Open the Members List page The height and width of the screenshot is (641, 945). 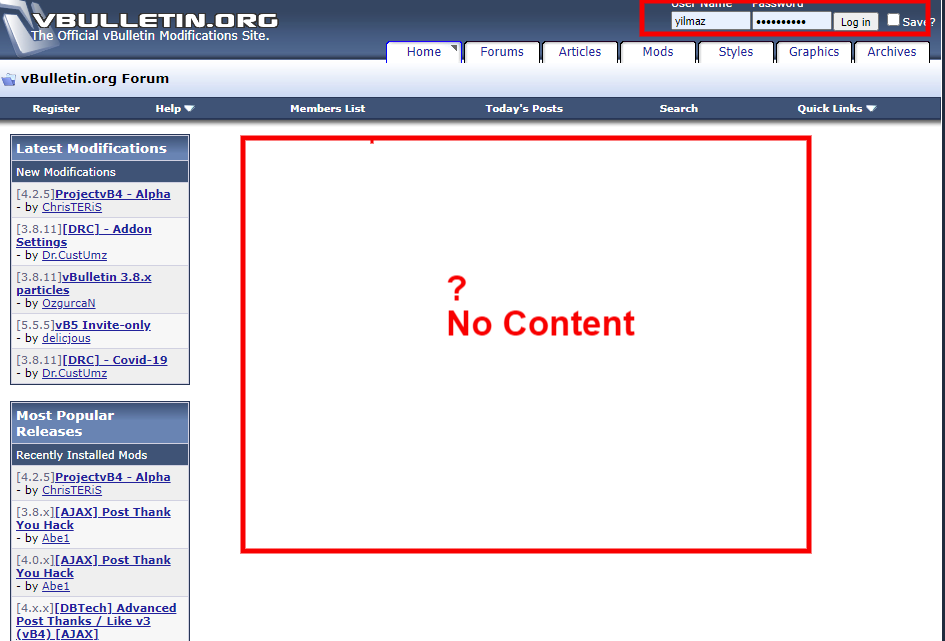point(328,108)
